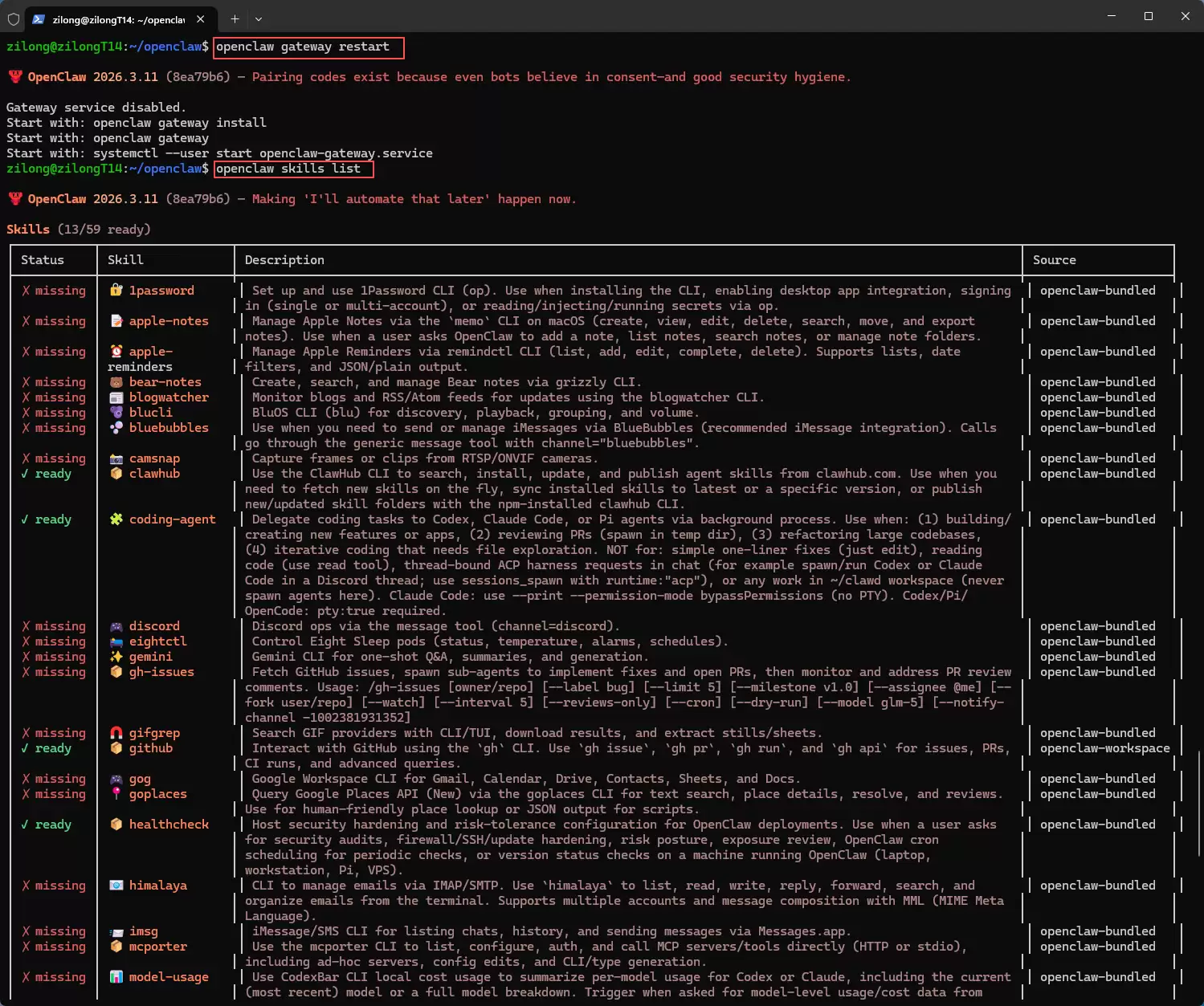Click the clawhub package icon

click(116, 474)
